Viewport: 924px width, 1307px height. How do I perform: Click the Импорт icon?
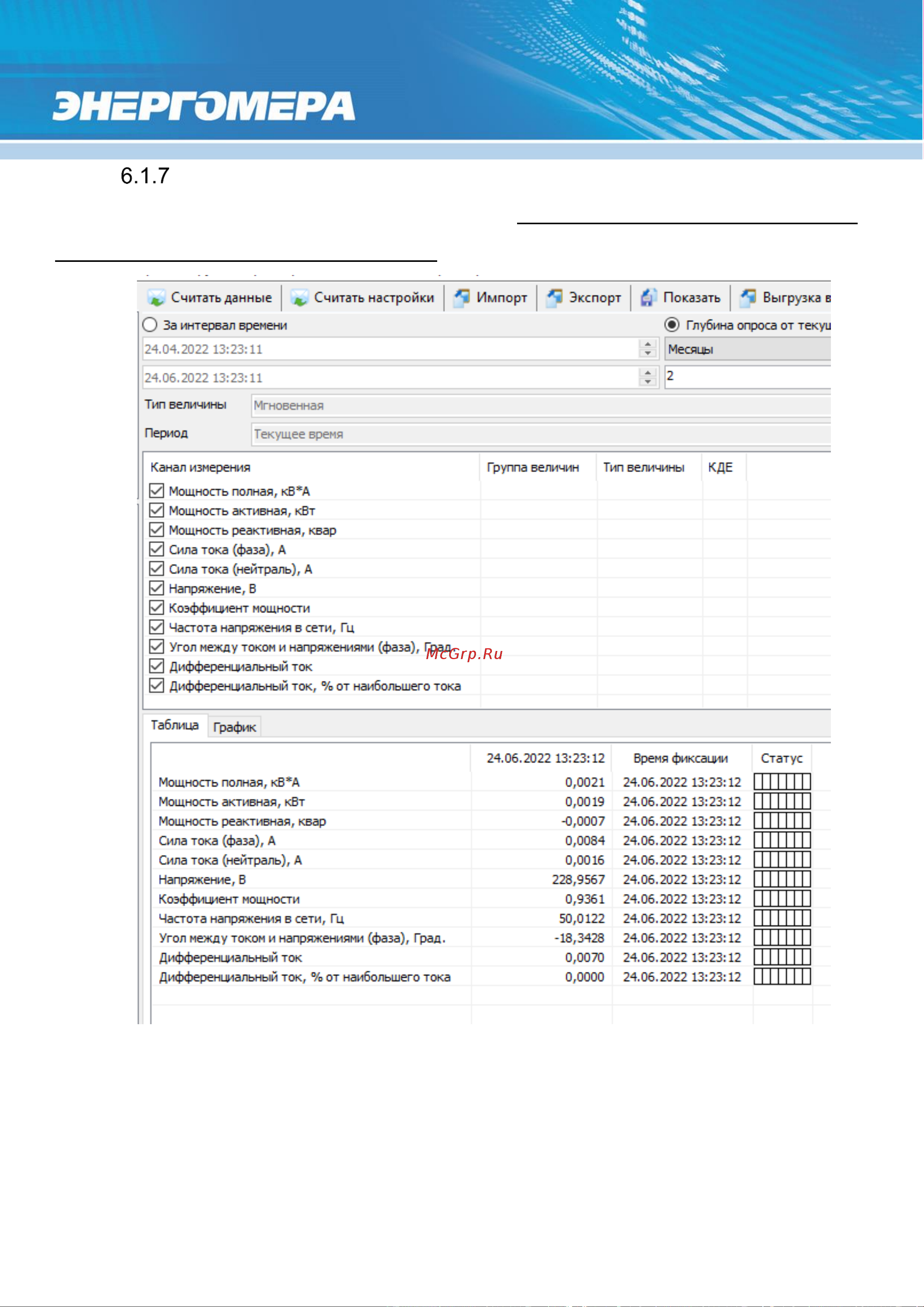[x=462, y=298]
